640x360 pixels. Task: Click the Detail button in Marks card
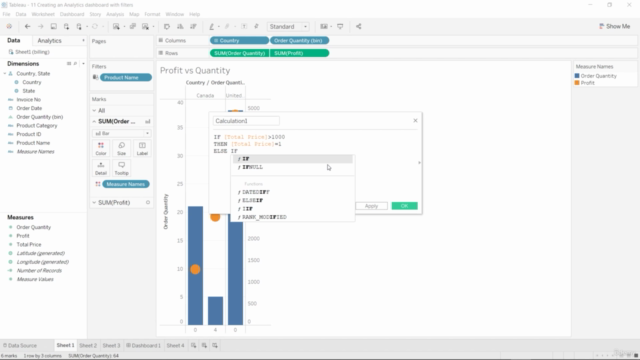tap(101, 168)
